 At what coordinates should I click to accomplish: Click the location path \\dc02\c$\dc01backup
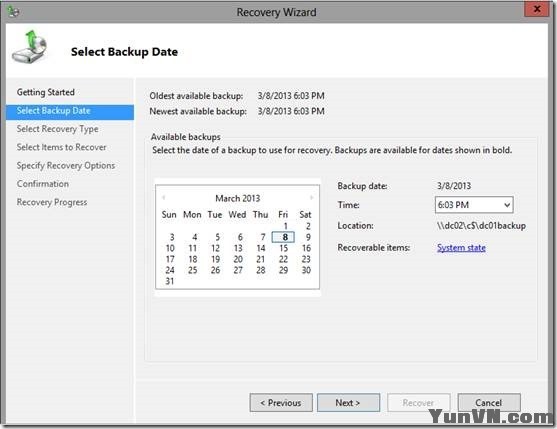pos(481,226)
